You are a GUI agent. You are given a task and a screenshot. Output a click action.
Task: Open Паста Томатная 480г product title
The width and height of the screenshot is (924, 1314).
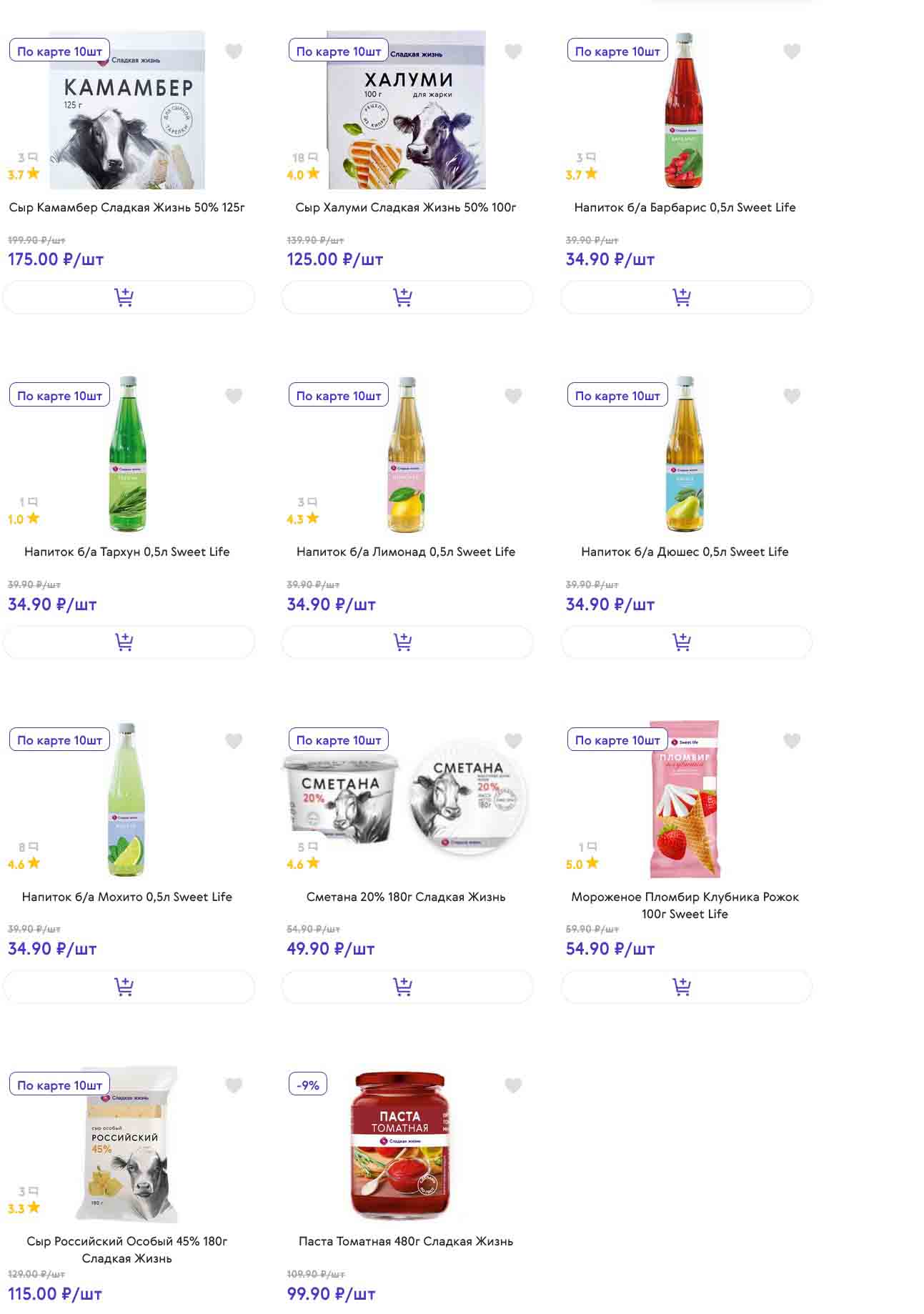pyautogui.click(x=406, y=1241)
